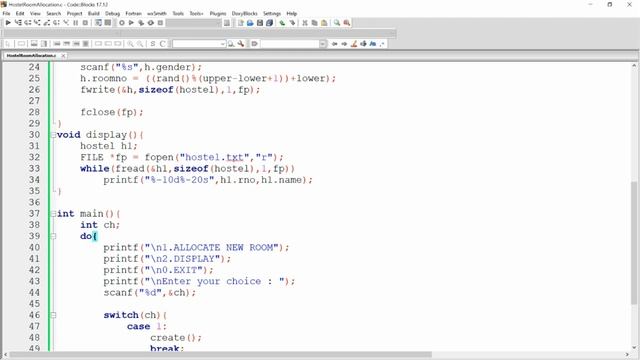This screenshot has width=640, height=360.
Task: Click the Redo icon
Action: [x=292, y=23]
